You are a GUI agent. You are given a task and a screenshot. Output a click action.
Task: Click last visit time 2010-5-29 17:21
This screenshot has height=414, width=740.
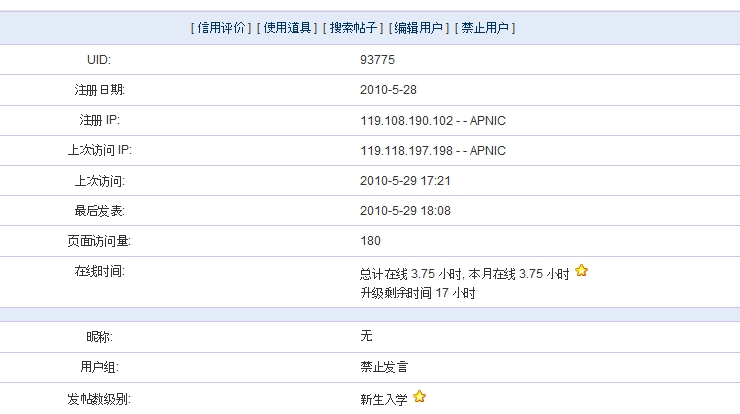coord(405,181)
